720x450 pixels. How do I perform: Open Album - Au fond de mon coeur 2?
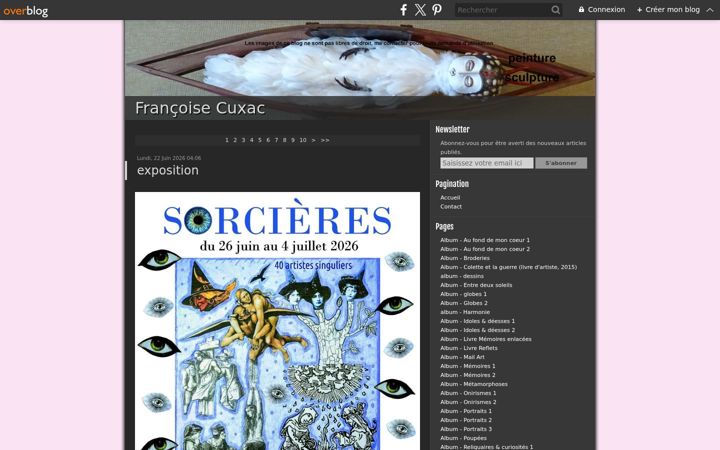(x=485, y=249)
